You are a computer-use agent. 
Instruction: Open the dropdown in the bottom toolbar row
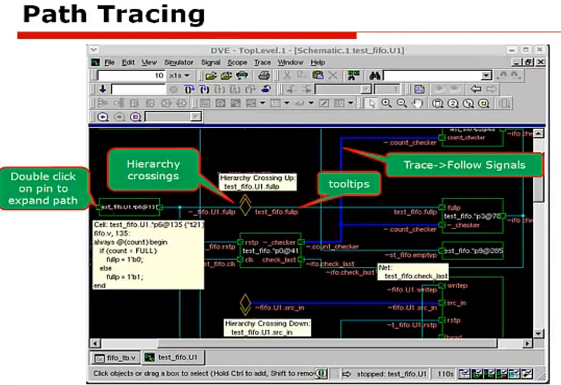196,117
